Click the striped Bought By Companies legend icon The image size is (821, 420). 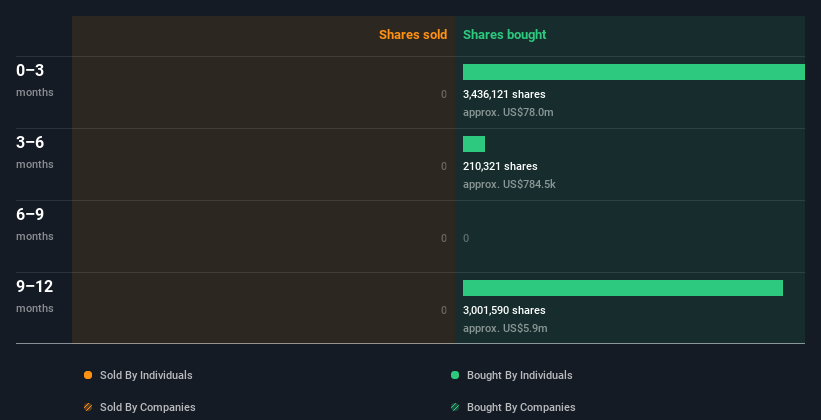click(x=455, y=407)
